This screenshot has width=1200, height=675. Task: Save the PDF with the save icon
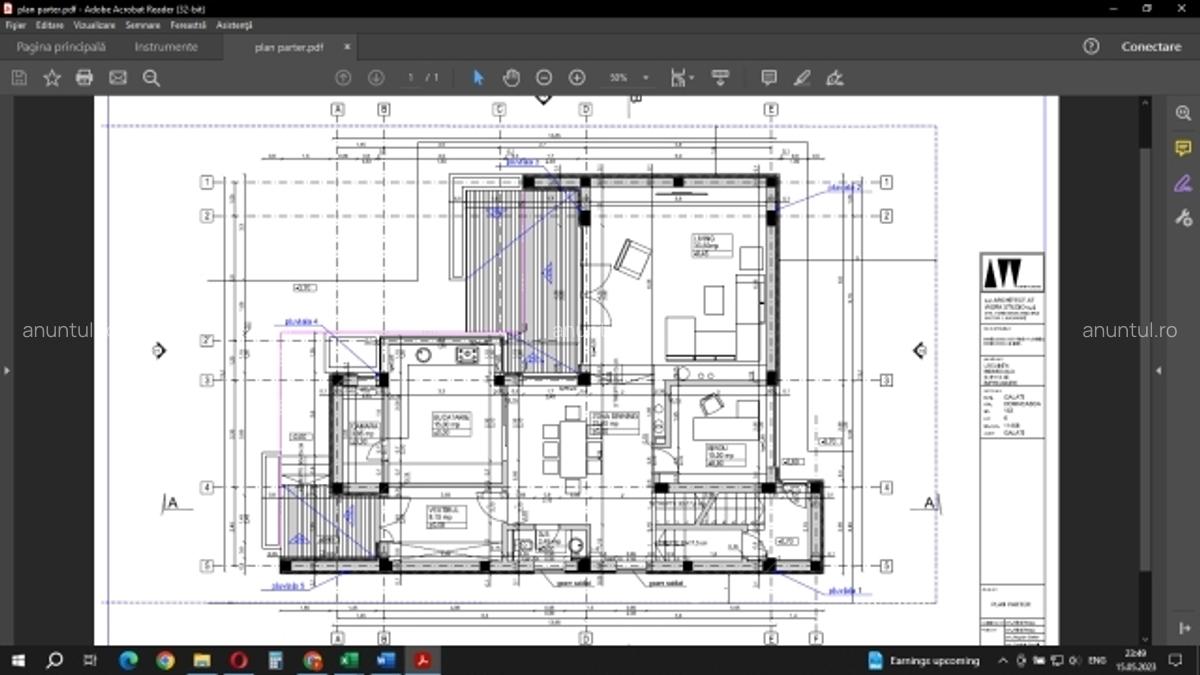click(18, 77)
